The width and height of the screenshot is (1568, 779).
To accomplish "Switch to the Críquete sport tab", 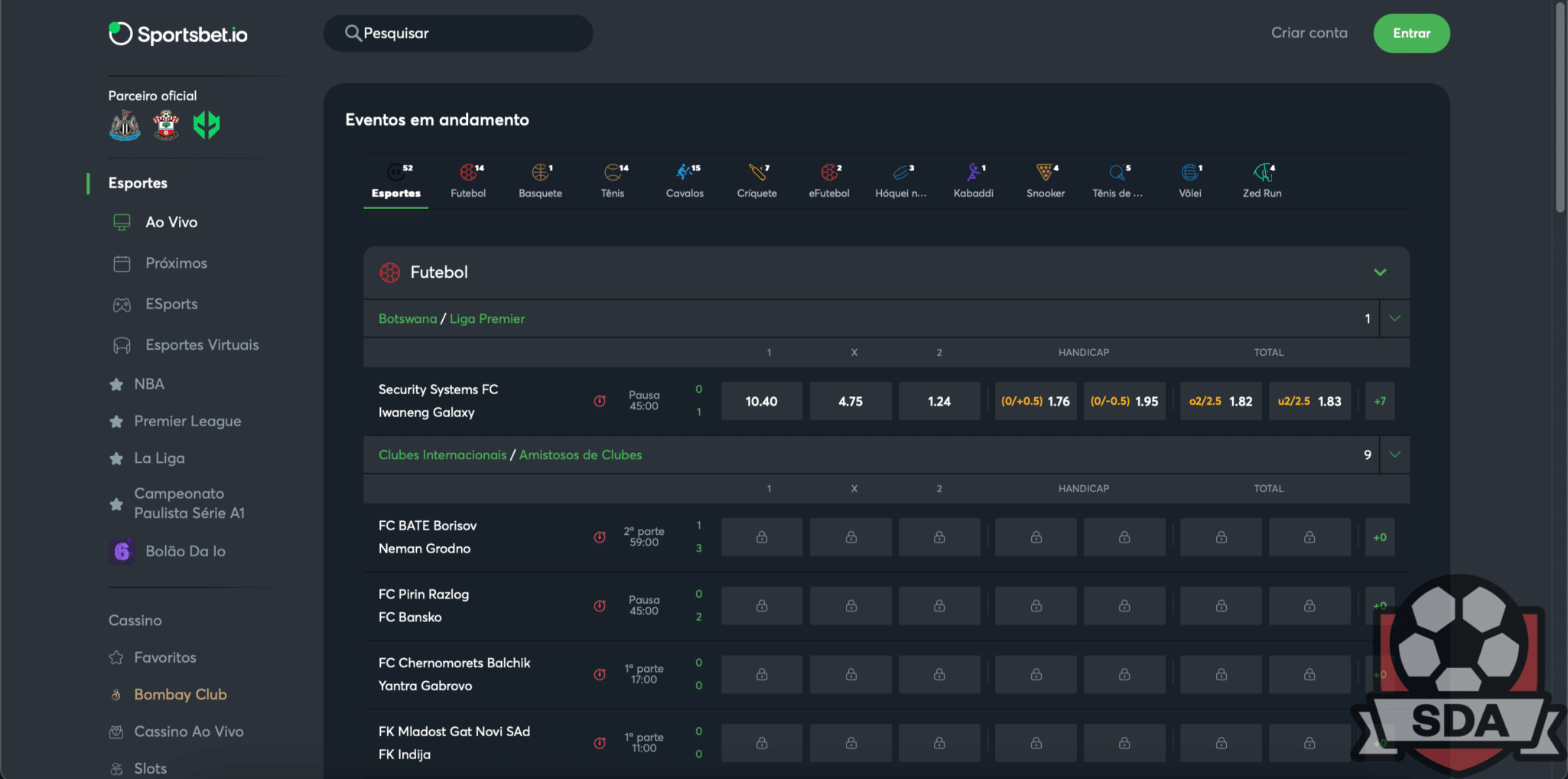I will 757,182.
